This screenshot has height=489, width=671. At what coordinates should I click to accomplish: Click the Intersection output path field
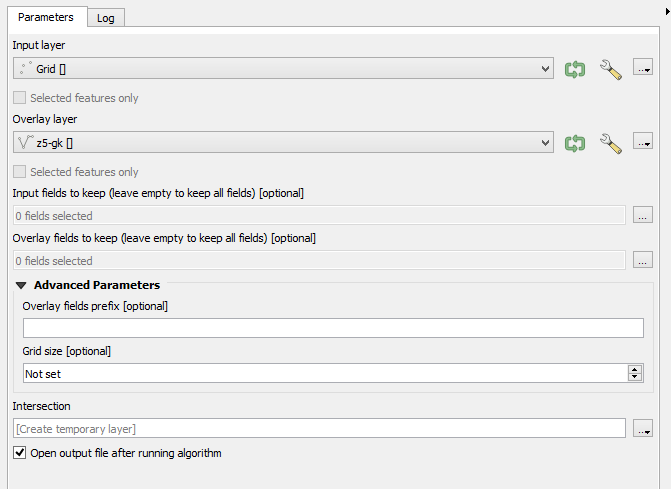pyautogui.click(x=319, y=429)
